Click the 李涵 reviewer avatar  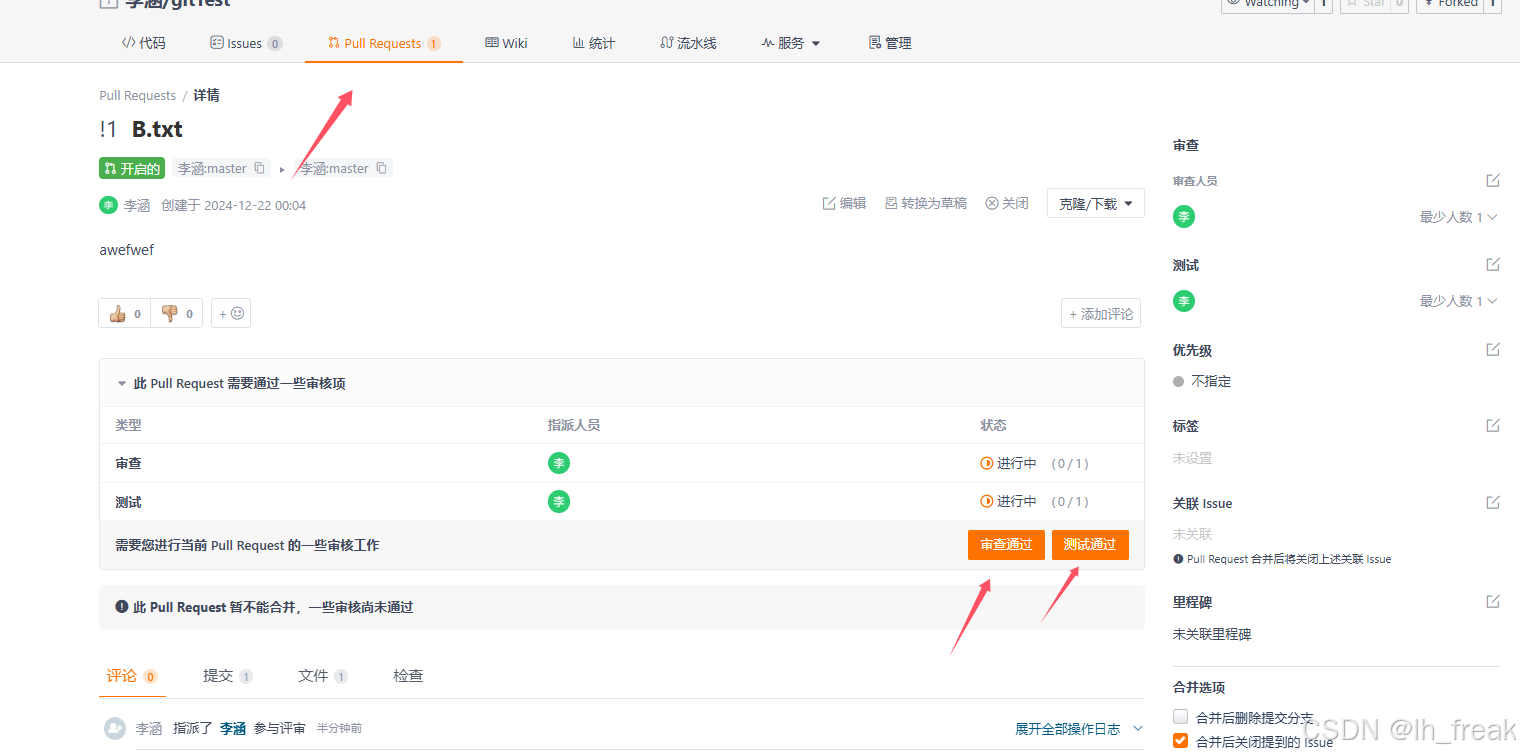pos(1184,216)
